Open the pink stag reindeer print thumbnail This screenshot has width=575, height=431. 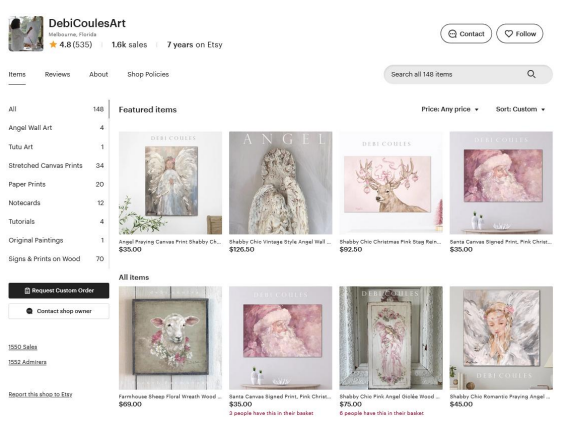(x=391, y=183)
